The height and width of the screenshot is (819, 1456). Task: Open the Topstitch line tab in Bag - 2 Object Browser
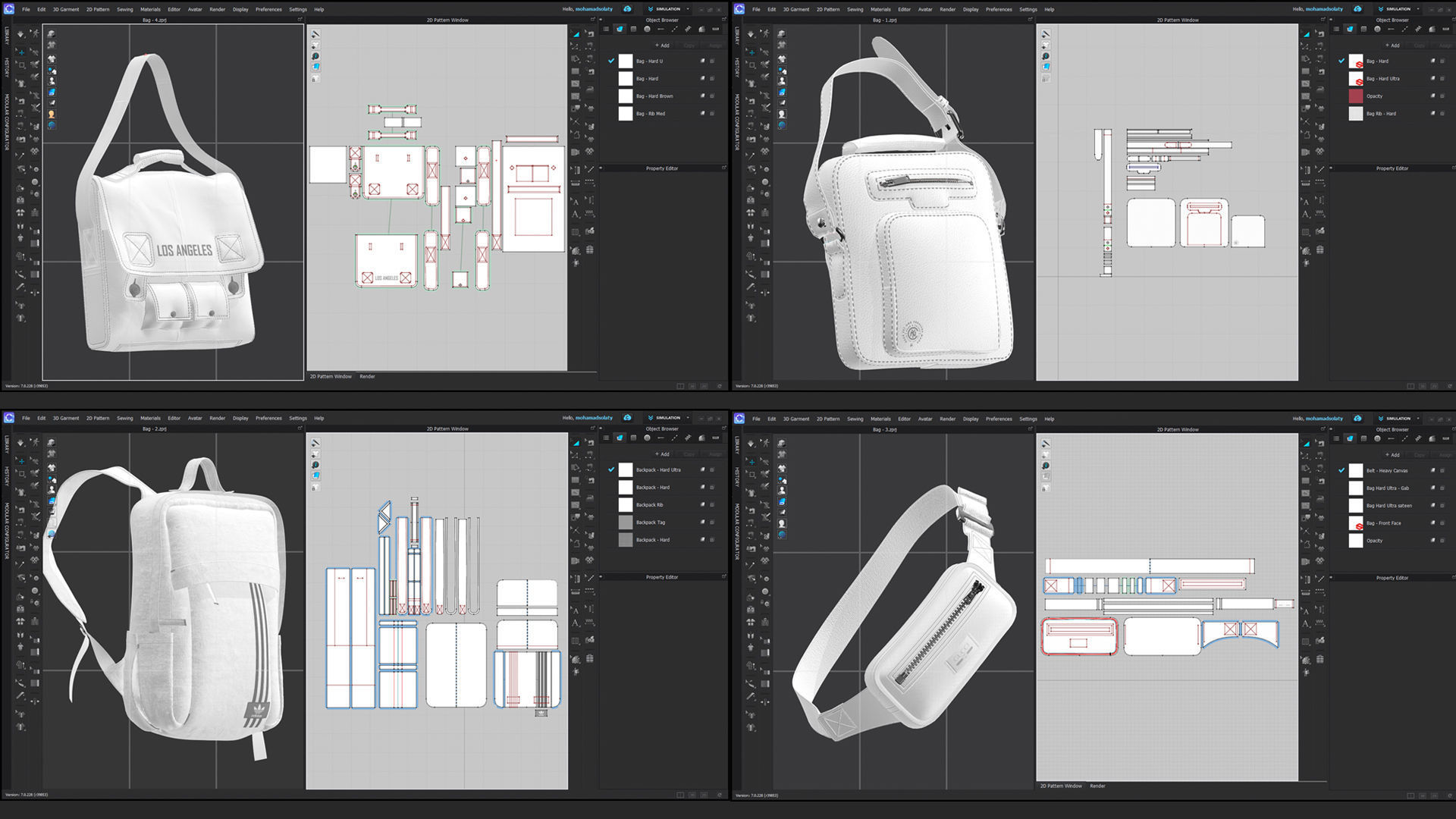click(674, 438)
